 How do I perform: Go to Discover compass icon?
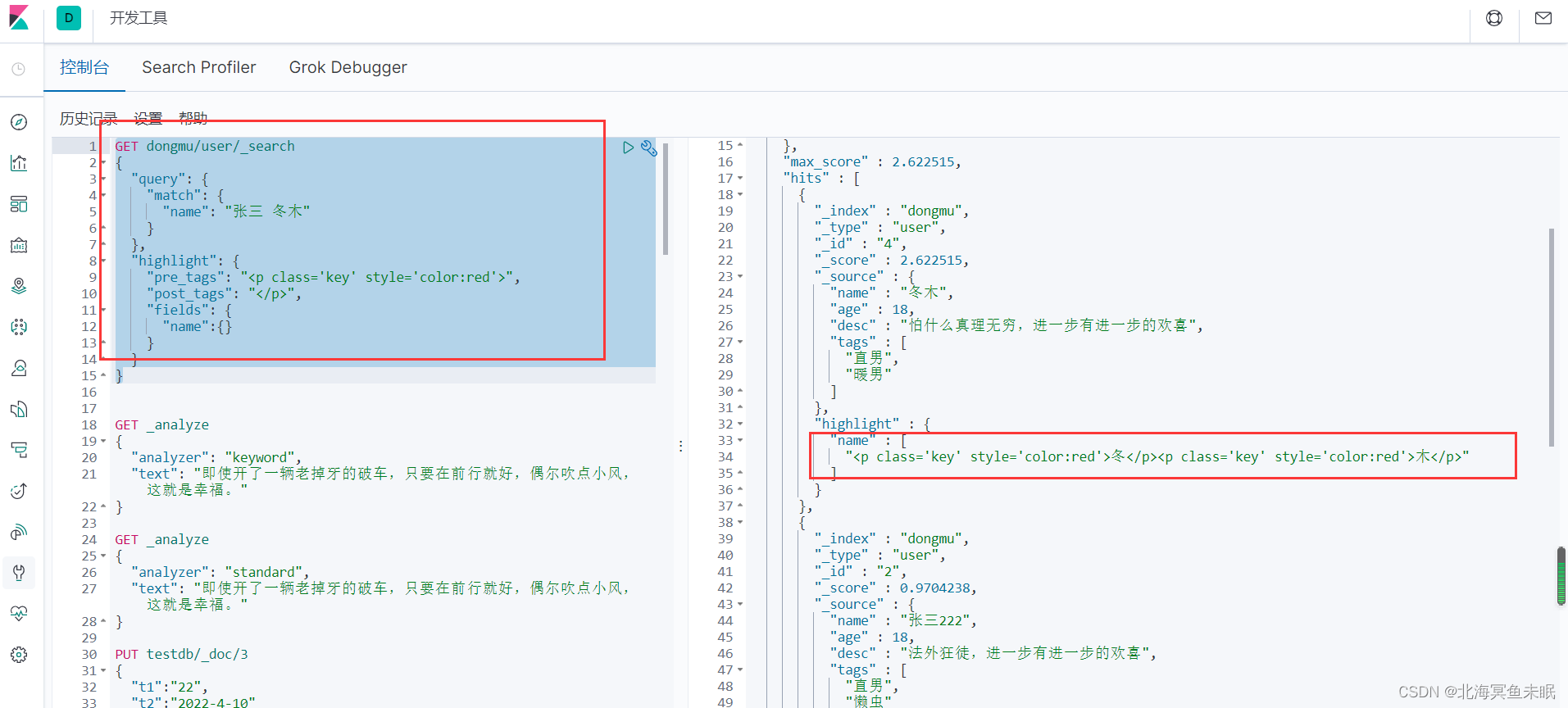pyautogui.click(x=19, y=122)
